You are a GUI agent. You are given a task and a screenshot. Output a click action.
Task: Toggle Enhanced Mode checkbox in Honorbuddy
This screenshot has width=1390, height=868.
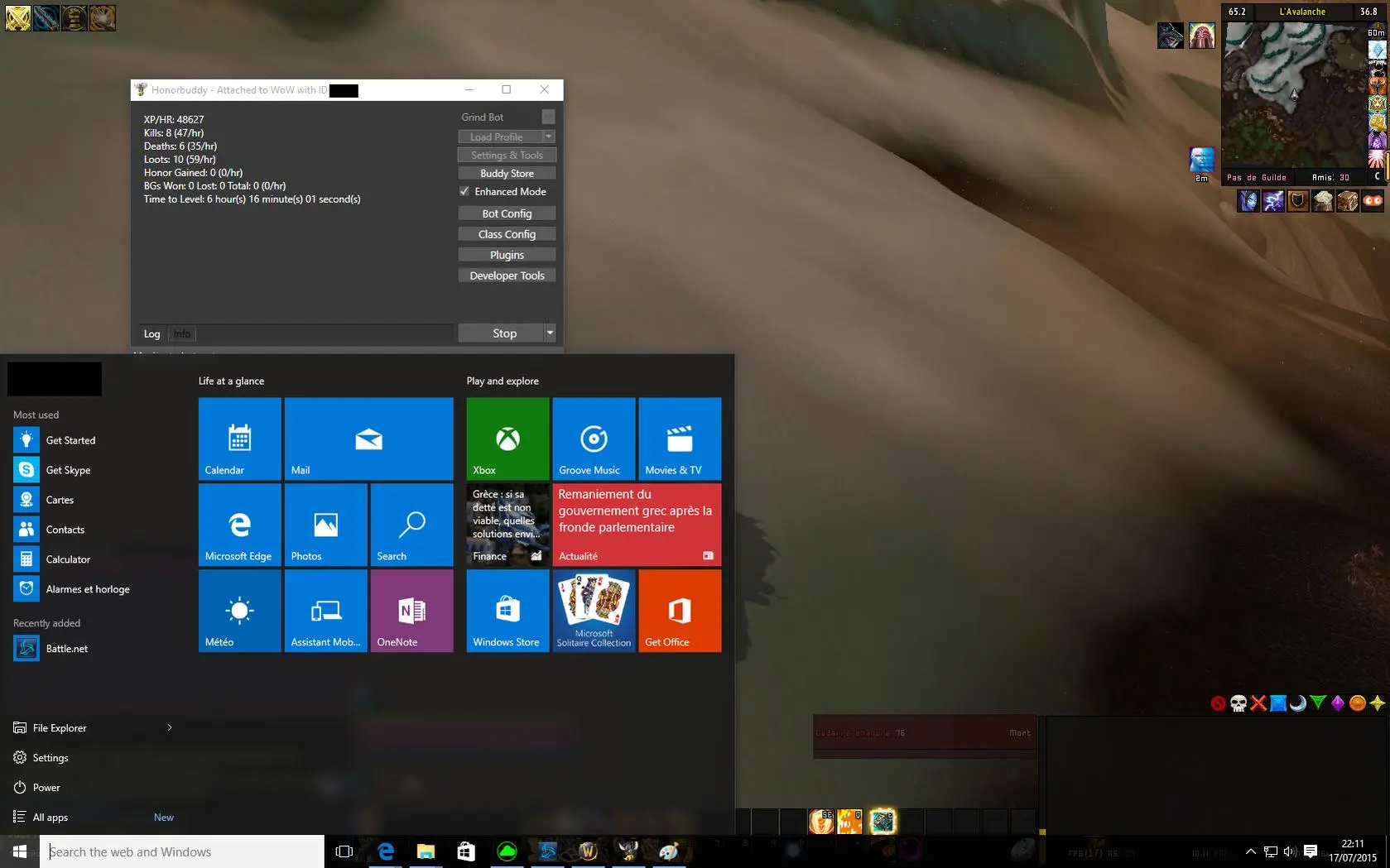pos(464,191)
